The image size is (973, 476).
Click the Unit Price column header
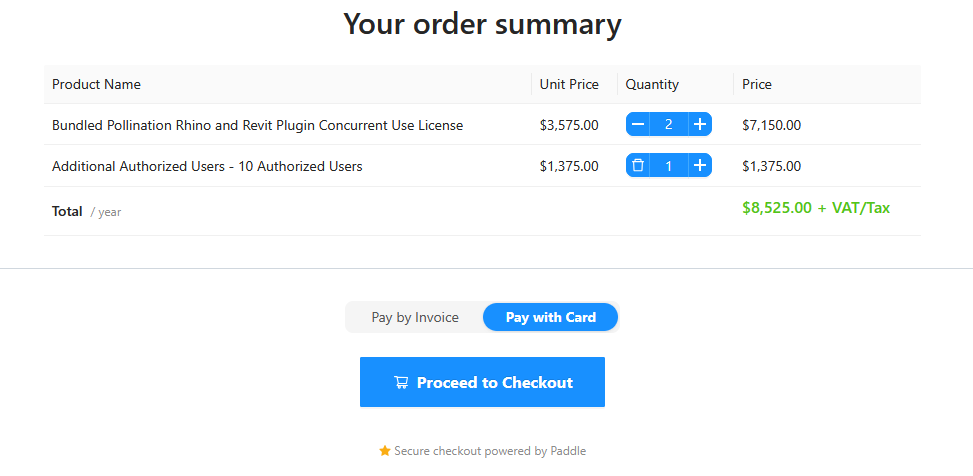569,85
